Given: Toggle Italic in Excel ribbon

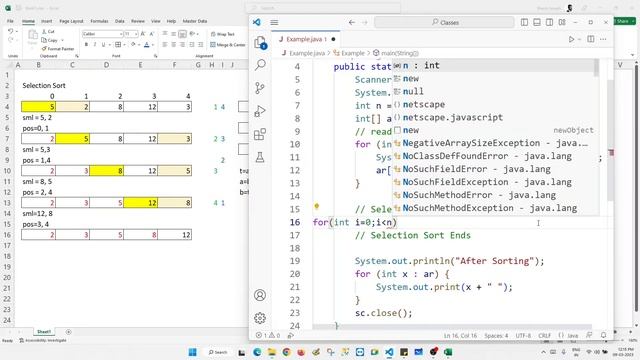Looking at the screenshot, I should coord(95,44).
